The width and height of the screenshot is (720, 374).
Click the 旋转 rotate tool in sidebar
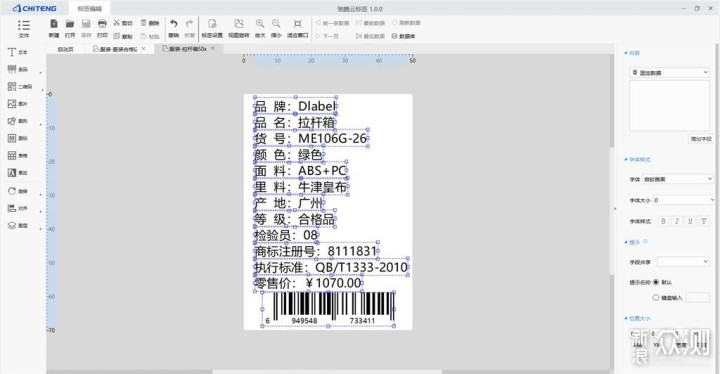[18, 191]
